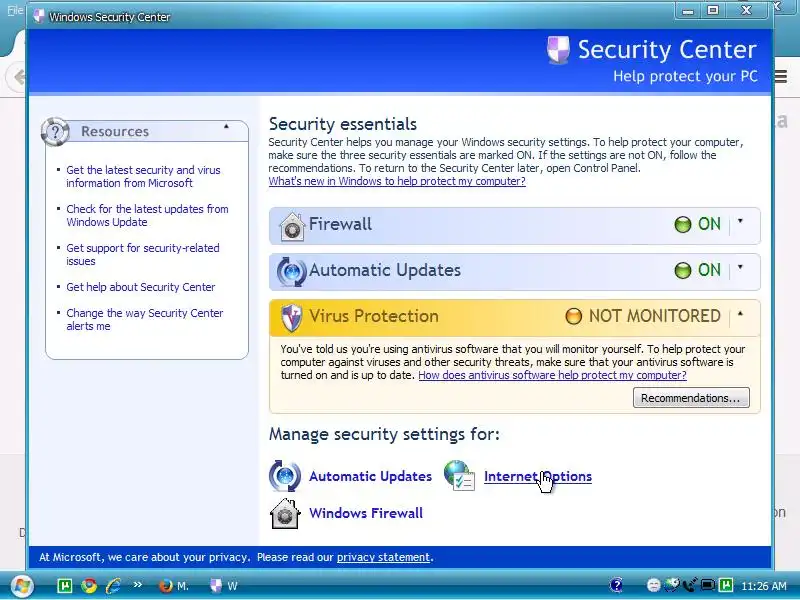This screenshot has width=800, height=600.
Task: Click the round face icon in system tray
Action: click(654, 585)
